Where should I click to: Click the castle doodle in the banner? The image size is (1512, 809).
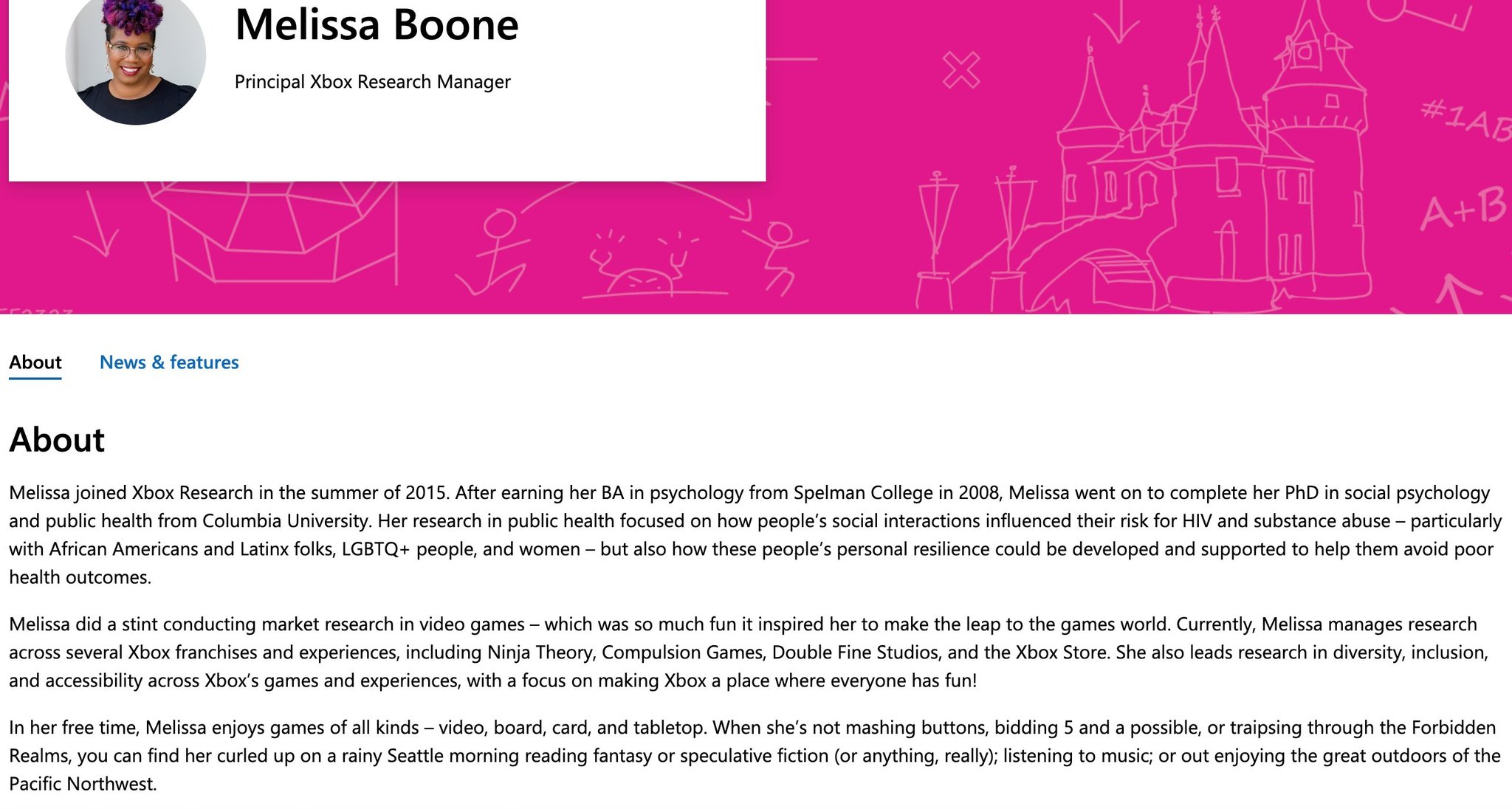pyautogui.click(x=1211, y=162)
